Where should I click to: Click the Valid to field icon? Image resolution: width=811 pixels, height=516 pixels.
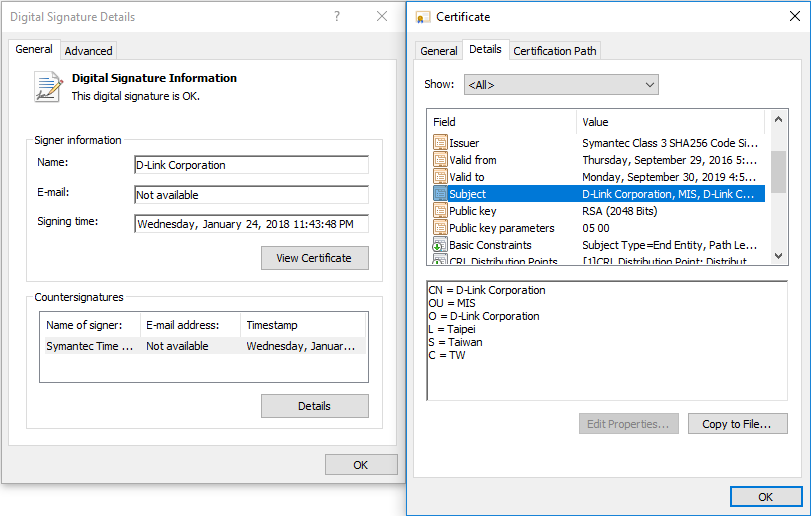[x=440, y=177]
